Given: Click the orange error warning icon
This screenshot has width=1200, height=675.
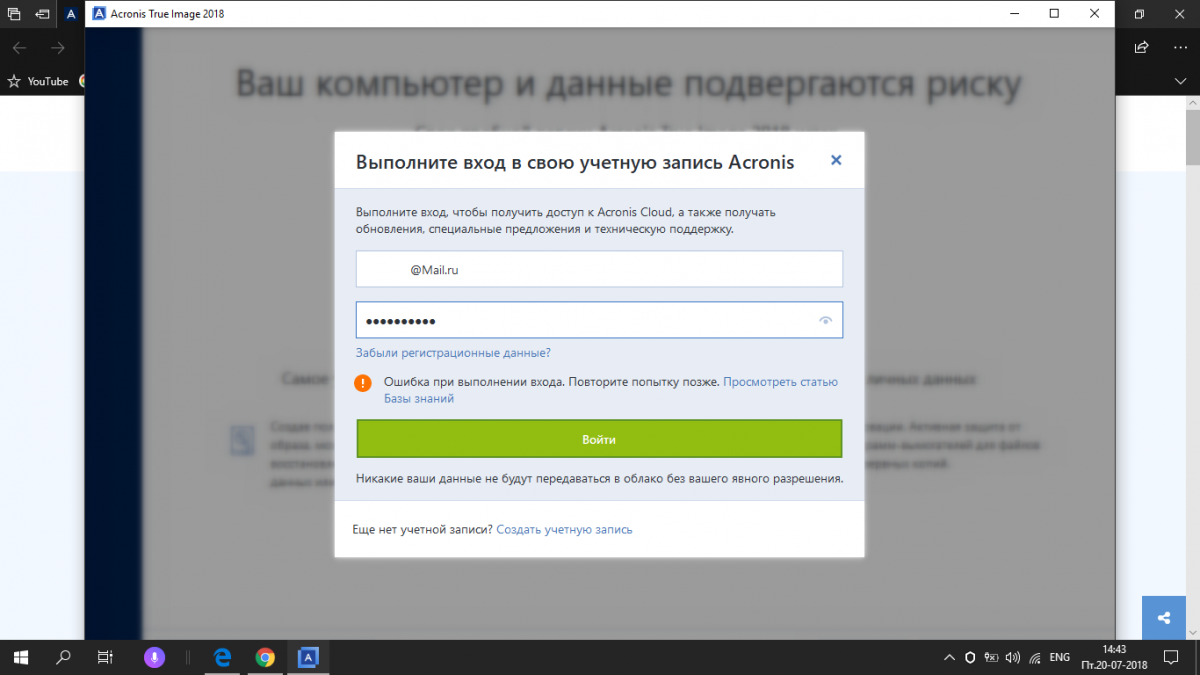Looking at the screenshot, I should point(364,382).
